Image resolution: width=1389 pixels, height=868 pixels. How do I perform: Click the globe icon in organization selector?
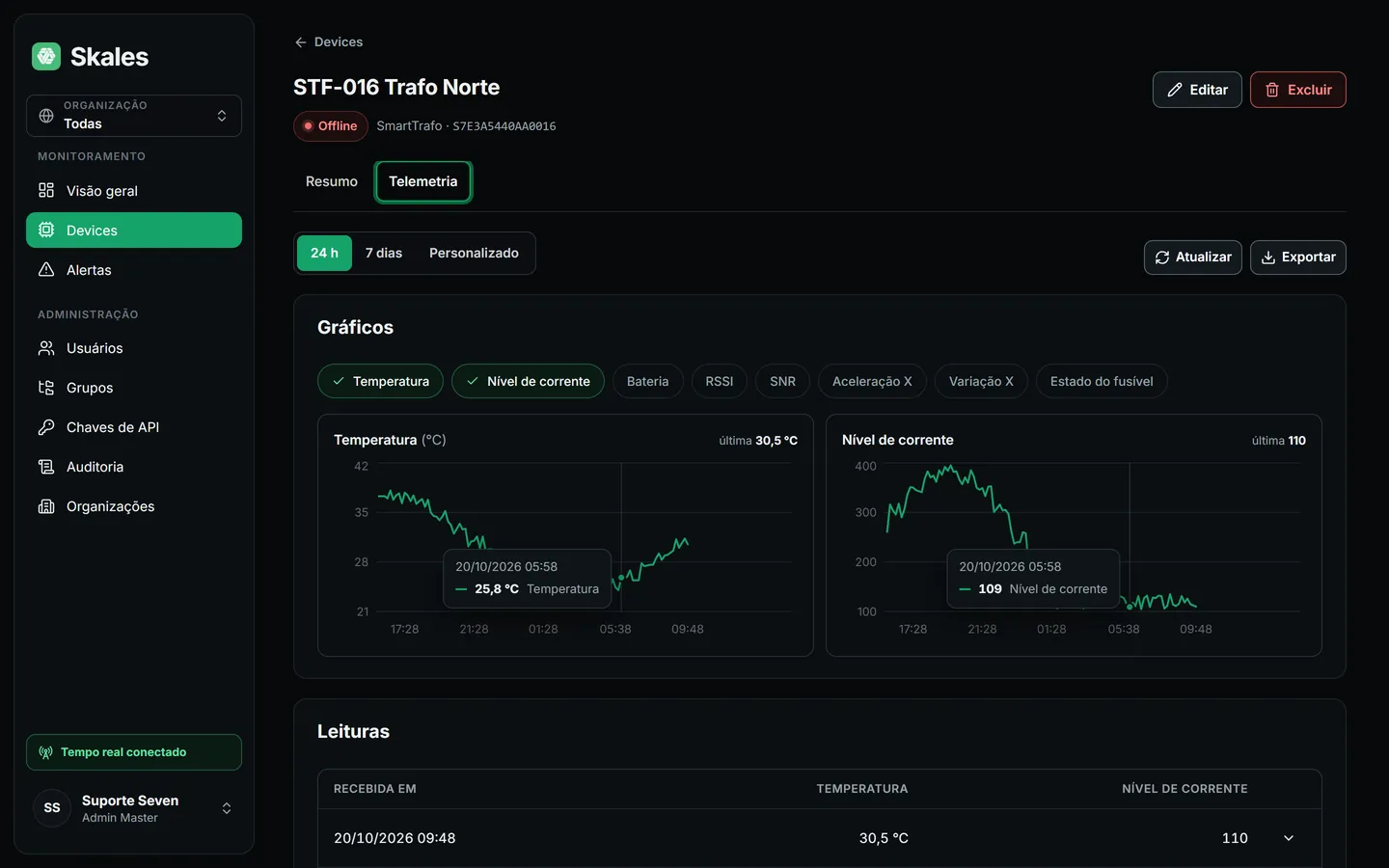pyautogui.click(x=46, y=116)
